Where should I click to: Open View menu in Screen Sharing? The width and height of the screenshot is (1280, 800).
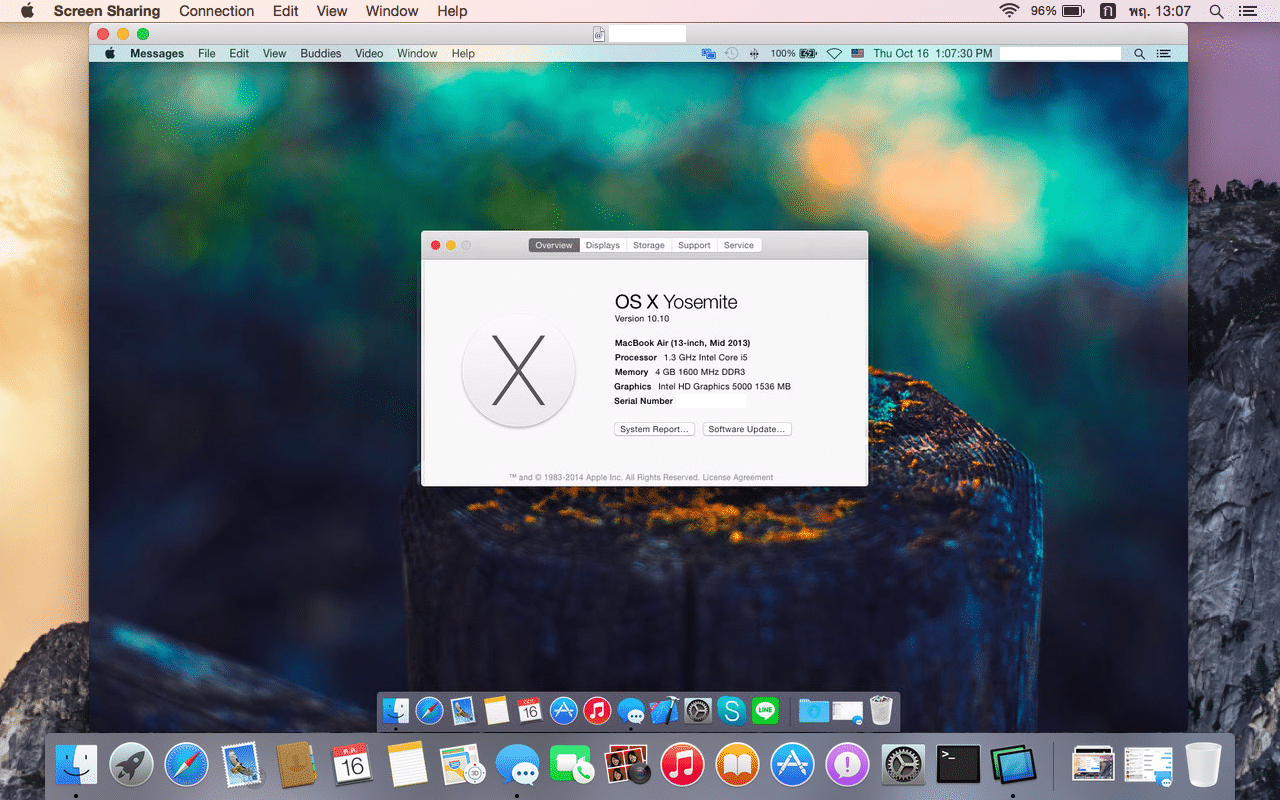(332, 11)
